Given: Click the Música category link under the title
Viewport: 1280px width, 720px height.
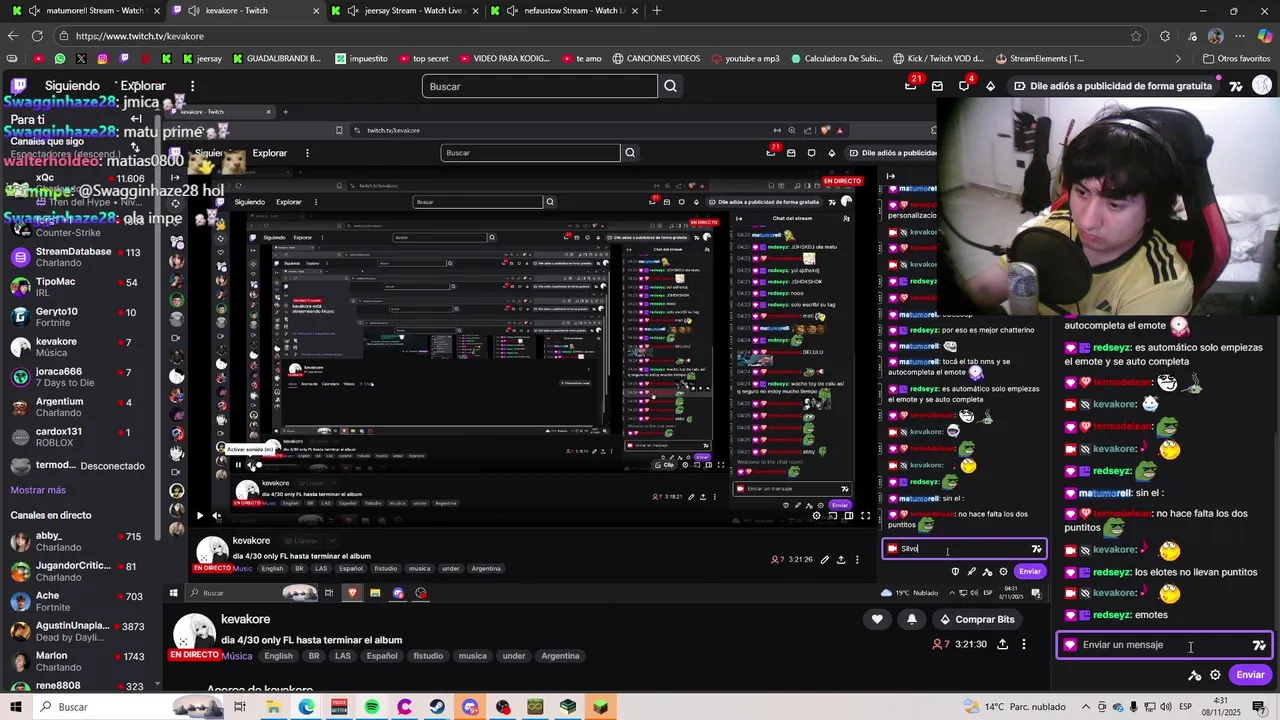Looking at the screenshot, I should coord(237,656).
